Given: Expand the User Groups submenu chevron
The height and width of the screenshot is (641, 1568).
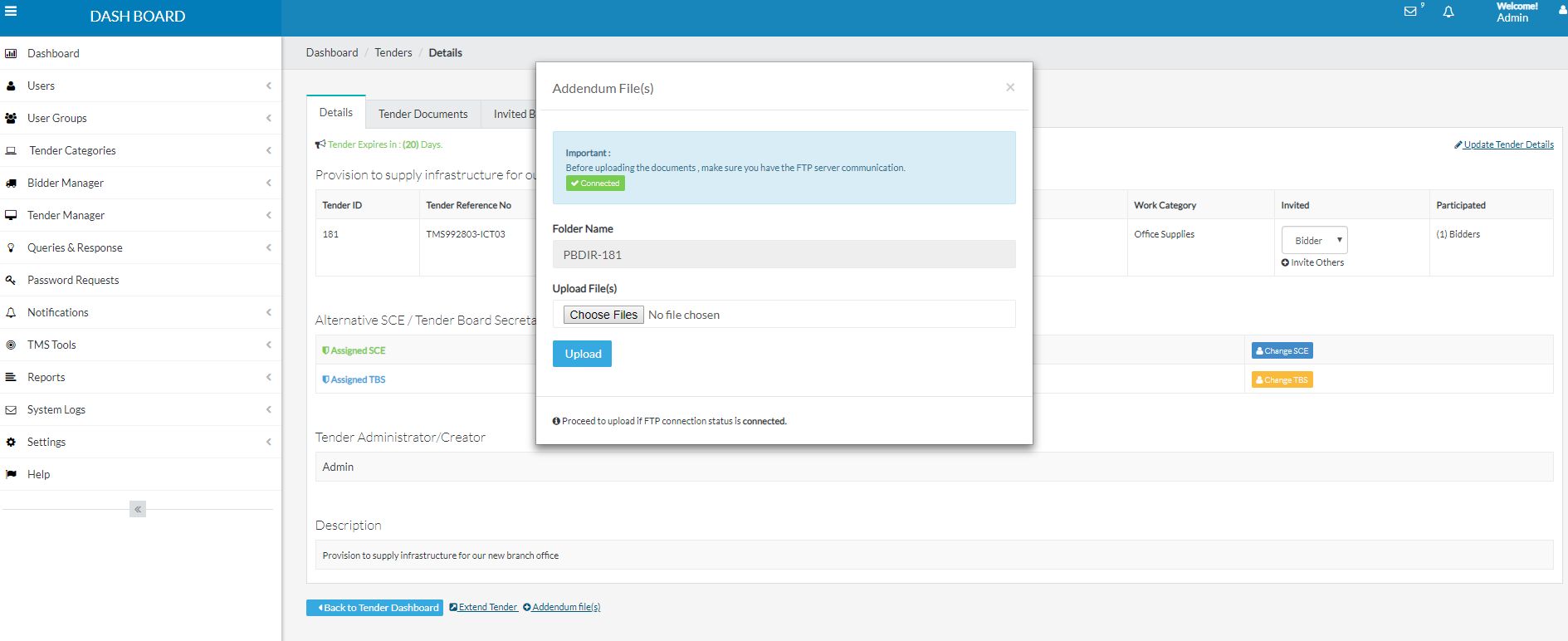Looking at the screenshot, I should (269, 118).
